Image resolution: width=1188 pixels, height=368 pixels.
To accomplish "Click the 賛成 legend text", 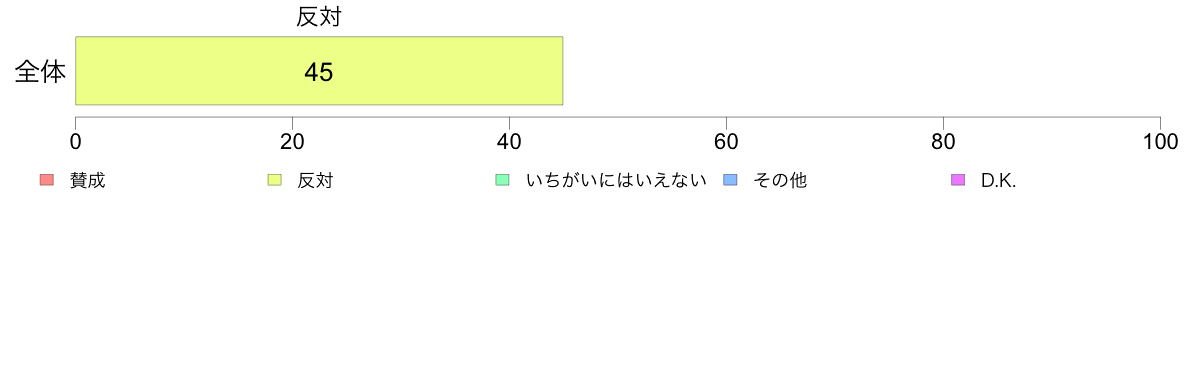I will tap(87, 181).
